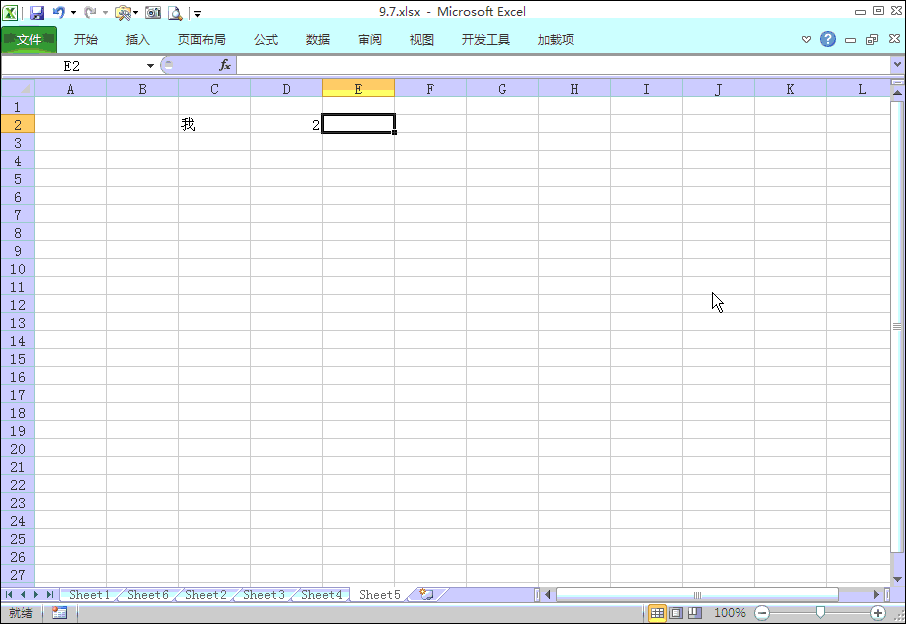Image resolution: width=906 pixels, height=624 pixels.
Task: Click the Insert Function fx icon
Action: 225,65
